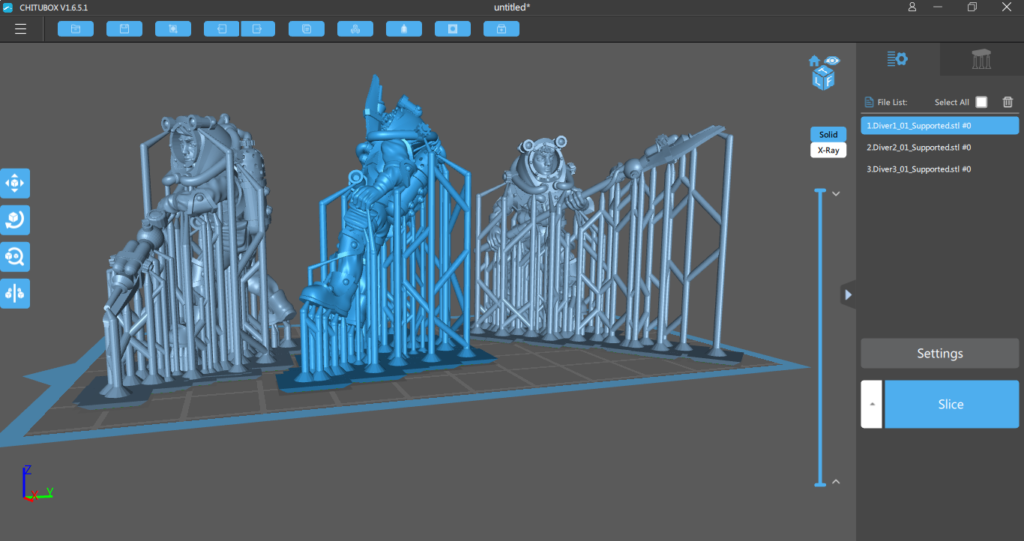The image size is (1024, 541).
Task: Expand options arrow beside Slice button
Action: point(871,404)
